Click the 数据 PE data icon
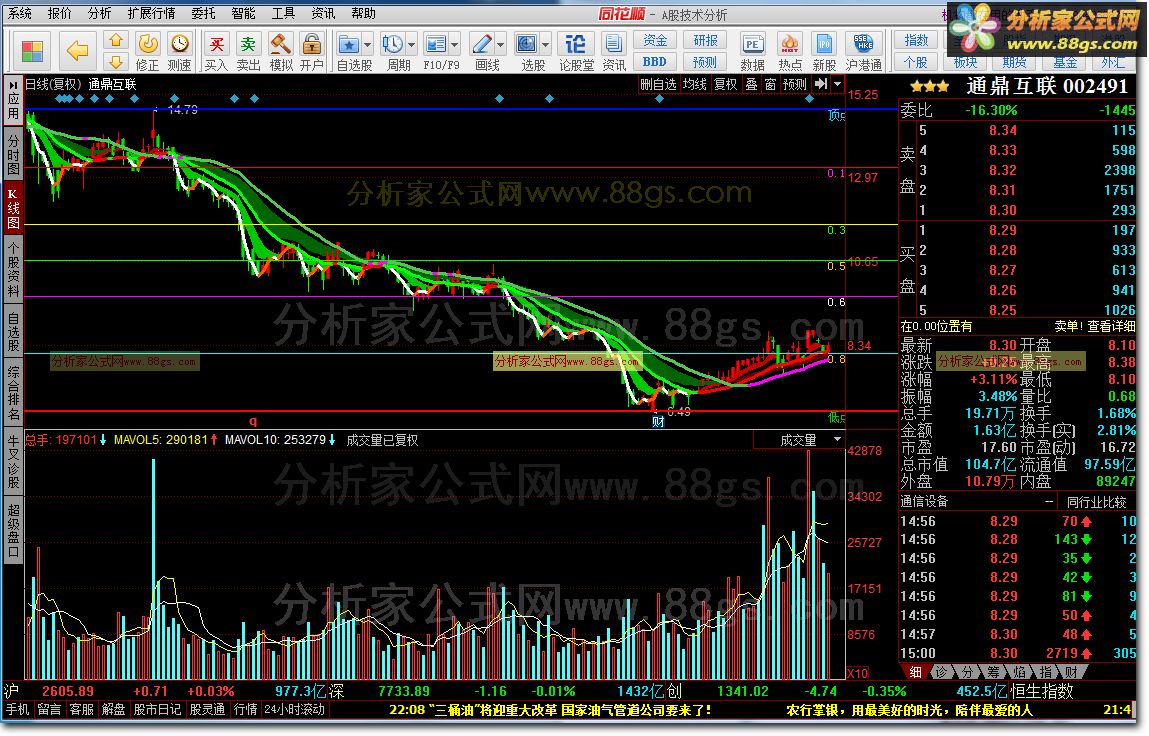This screenshot has height=736, width=1149. click(x=753, y=45)
